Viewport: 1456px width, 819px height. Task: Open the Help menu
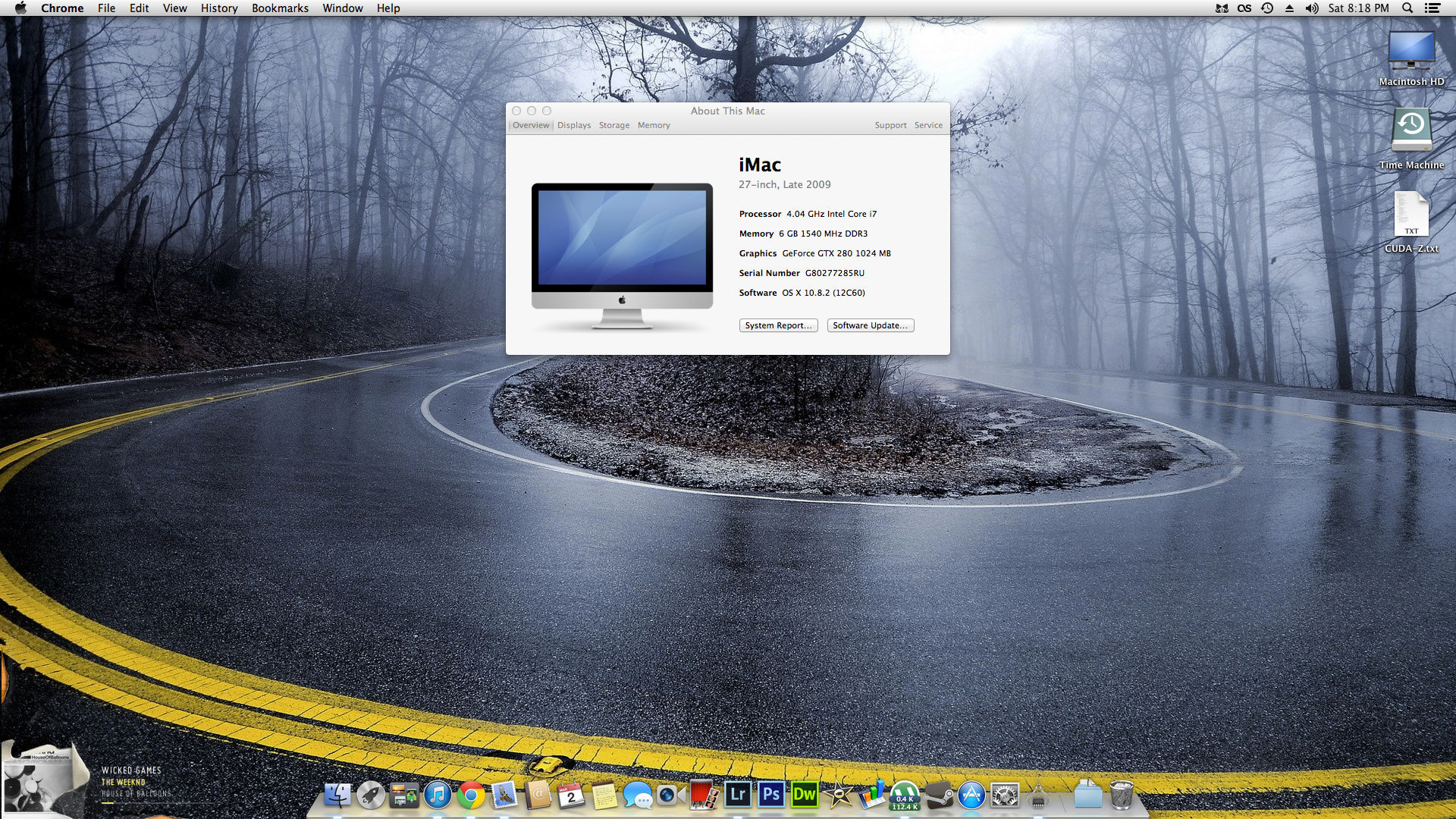(x=388, y=8)
